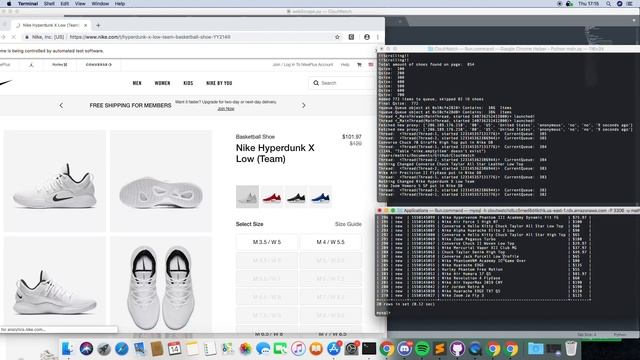640x360 pixels.
Task: Close the Nike Hyperdunk X Low tab
Action: [x=85, y=25]
